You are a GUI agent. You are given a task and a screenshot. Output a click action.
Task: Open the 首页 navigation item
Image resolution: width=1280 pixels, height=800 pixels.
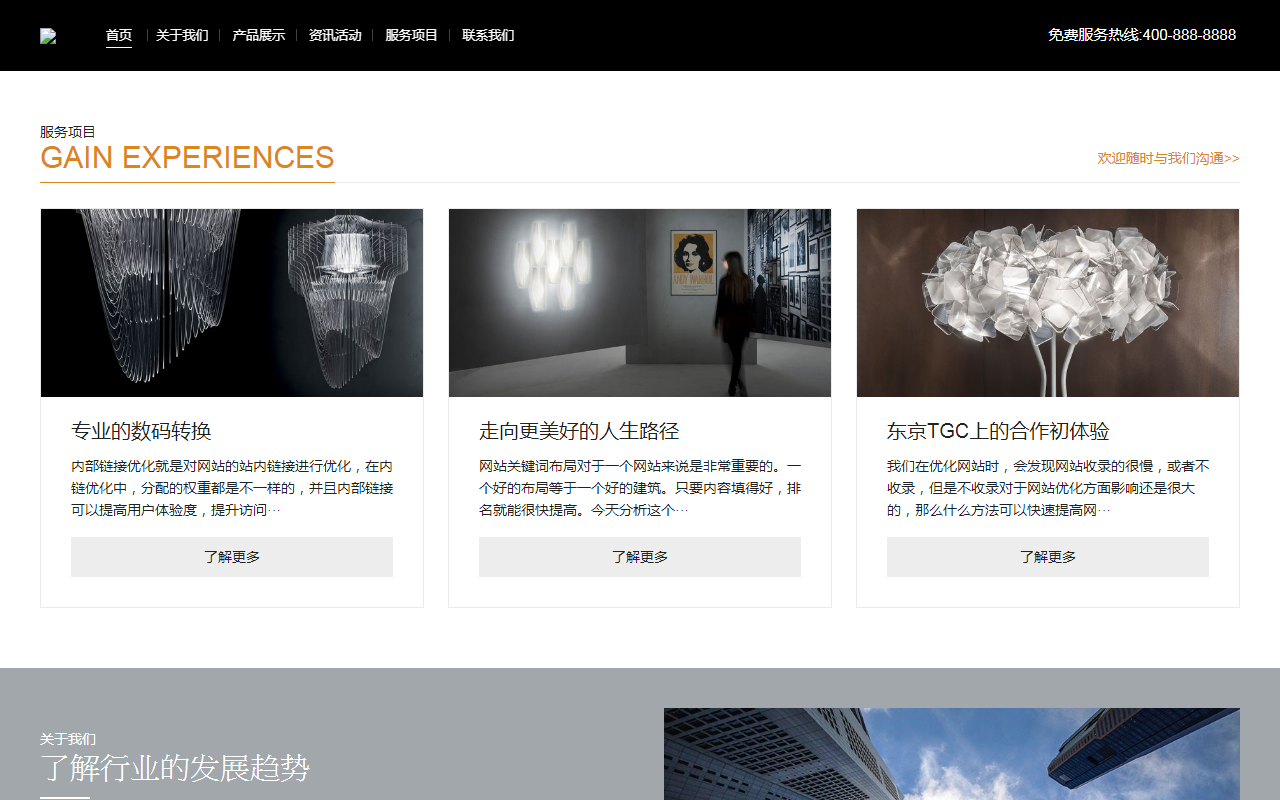tap(119, 35)
